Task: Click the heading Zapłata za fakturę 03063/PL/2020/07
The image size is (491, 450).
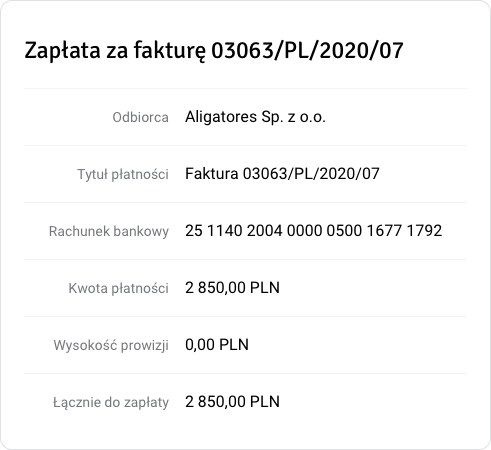Action: pyautogui.click(x=214, y=51)
